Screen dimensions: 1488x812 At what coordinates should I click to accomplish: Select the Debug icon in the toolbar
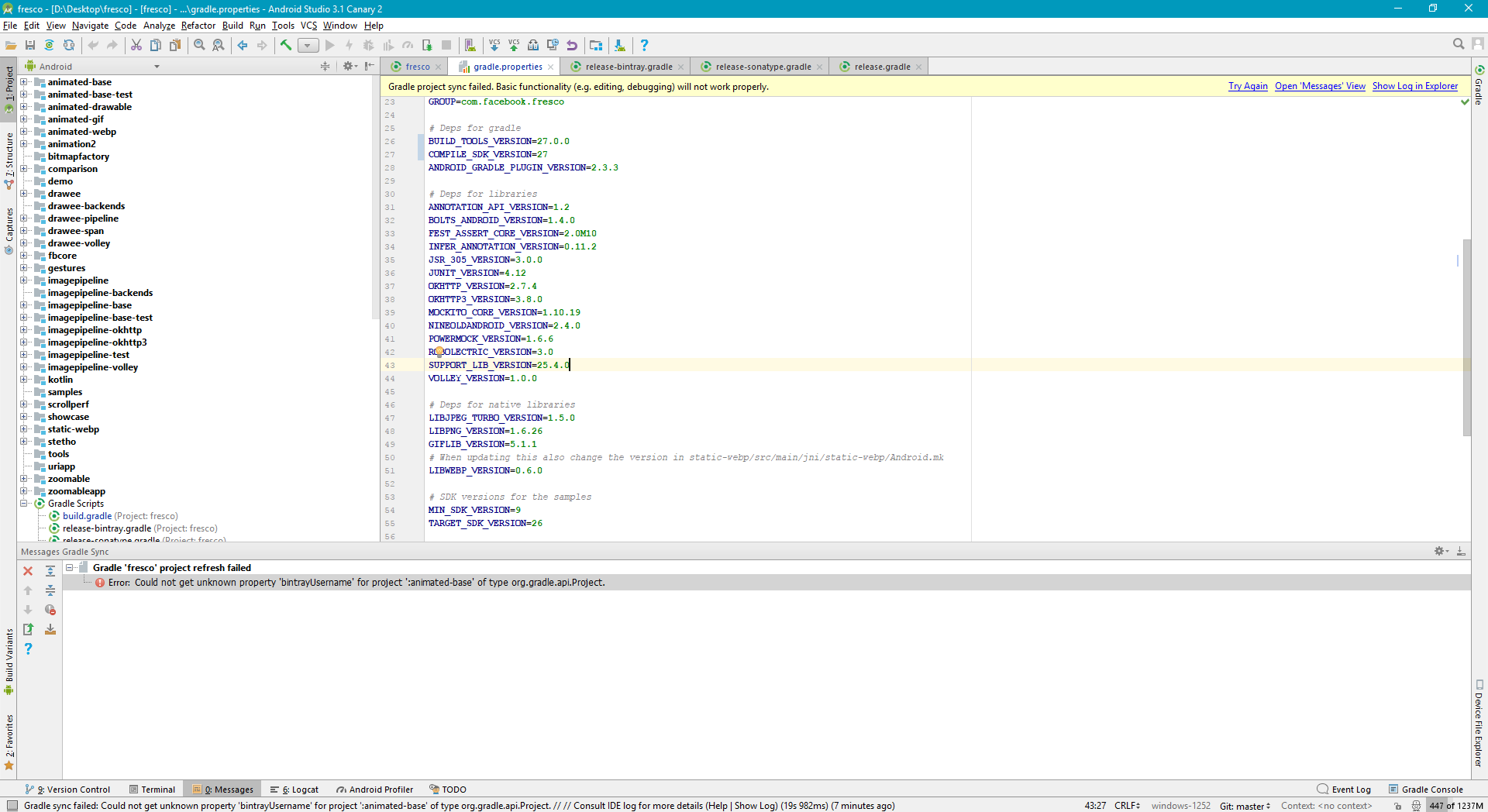368,45
